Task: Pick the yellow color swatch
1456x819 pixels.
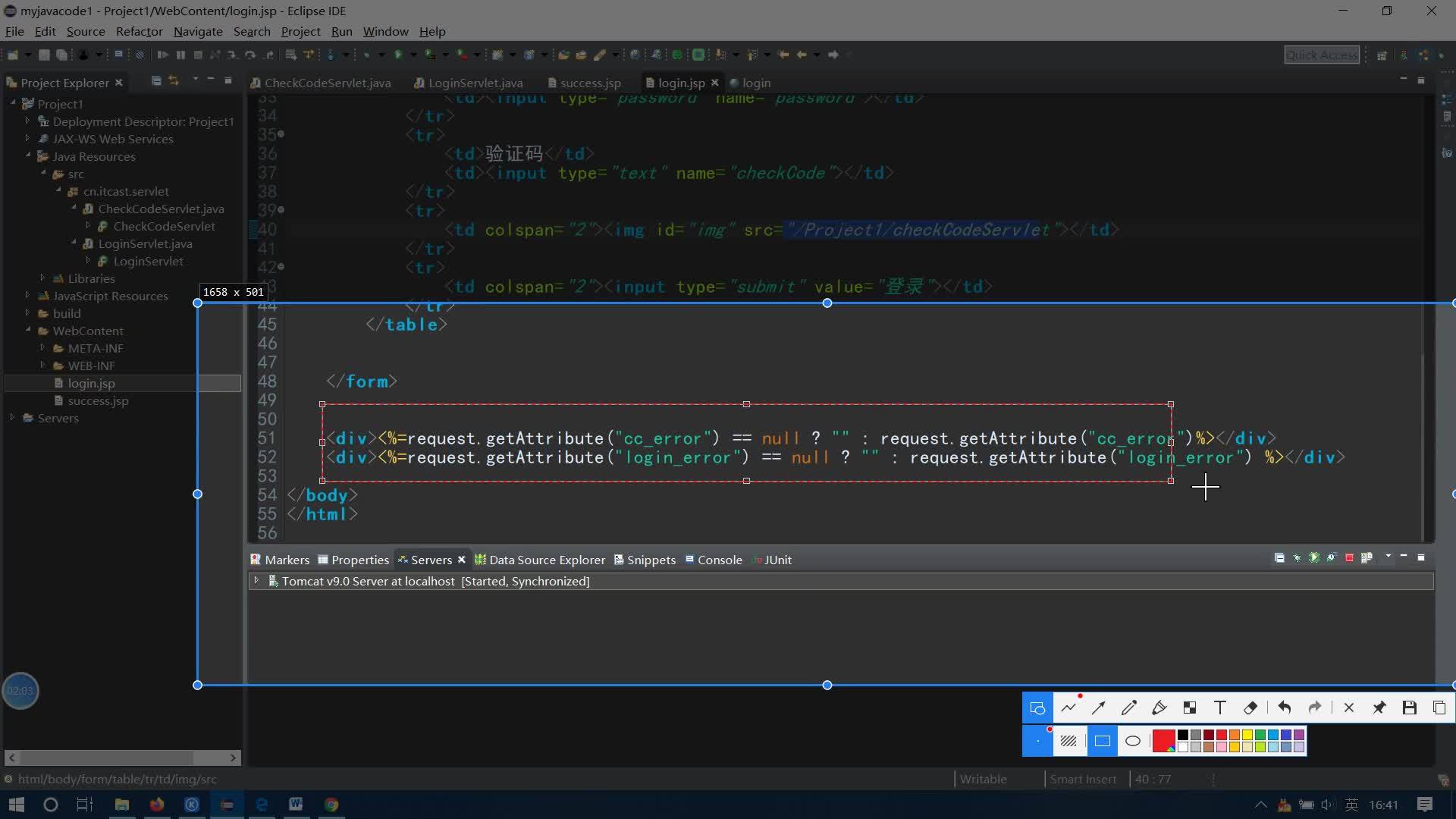Action: [x=1247, y=735]
